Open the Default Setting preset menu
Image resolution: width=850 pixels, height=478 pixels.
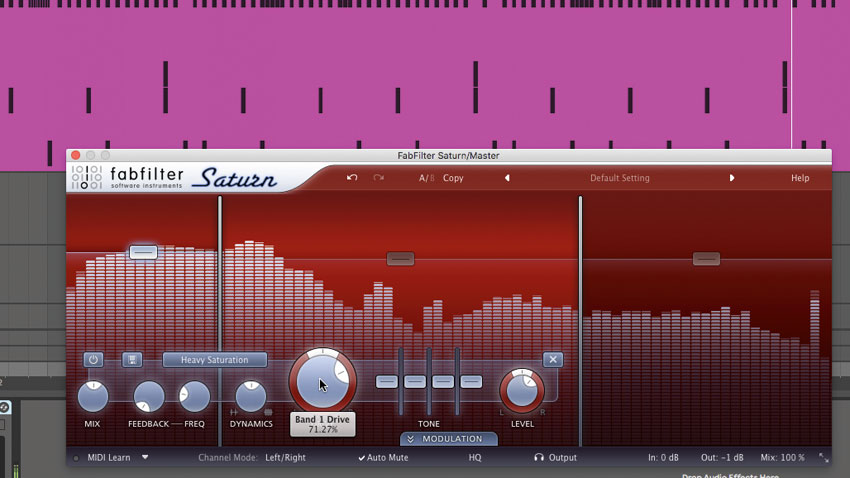tap(620, 178)
